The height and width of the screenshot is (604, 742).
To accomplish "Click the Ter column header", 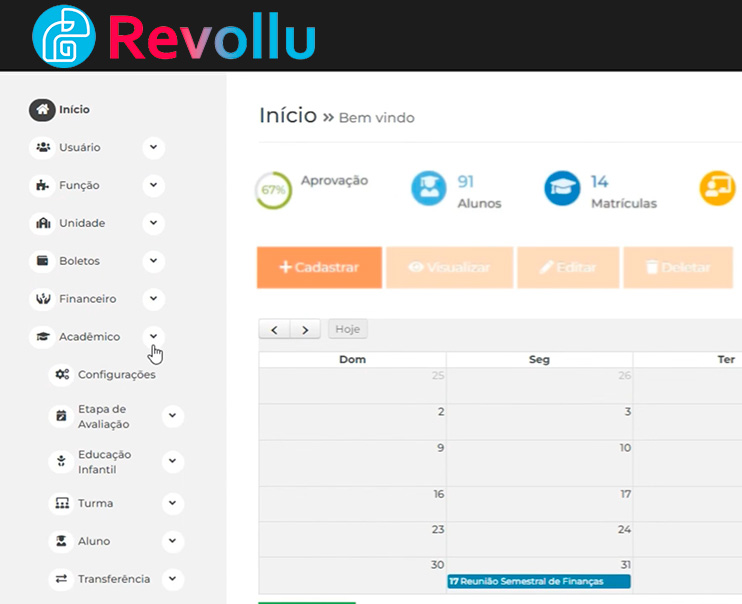I will (725, 359).
